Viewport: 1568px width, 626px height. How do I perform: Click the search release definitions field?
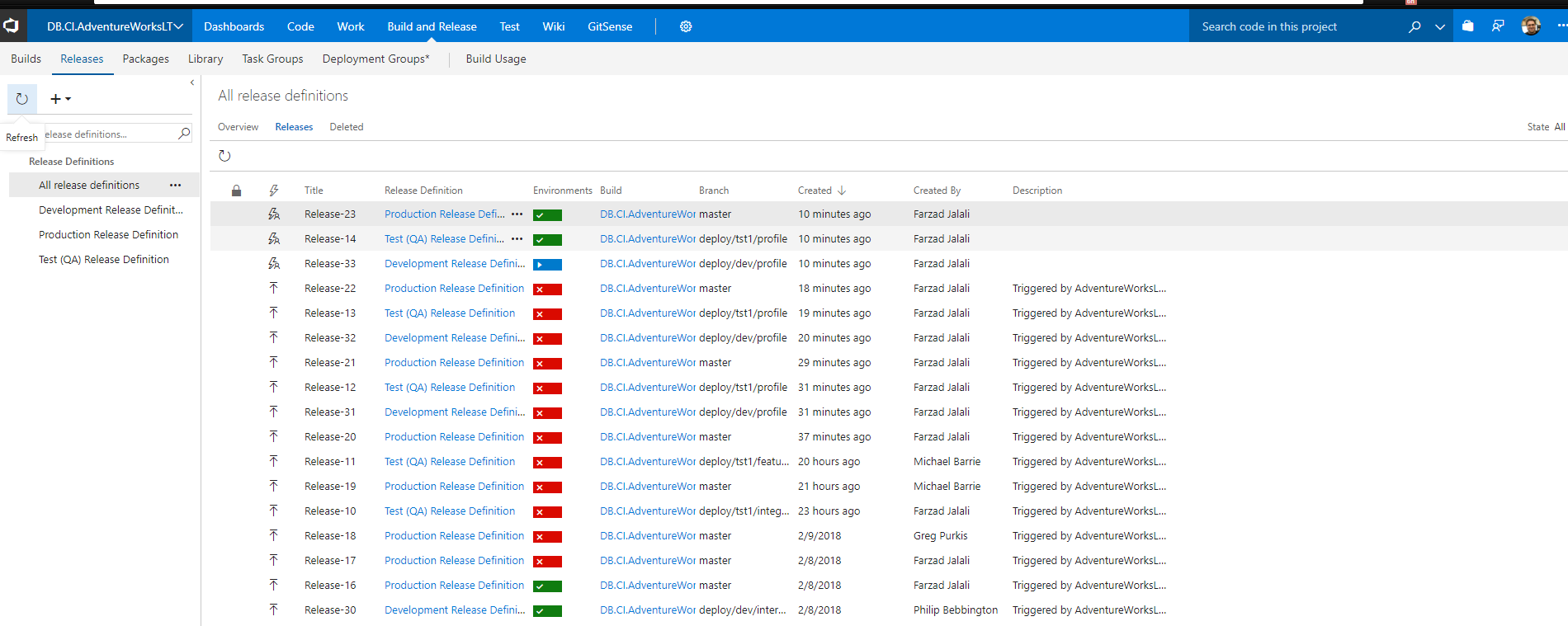coord(107,134)
